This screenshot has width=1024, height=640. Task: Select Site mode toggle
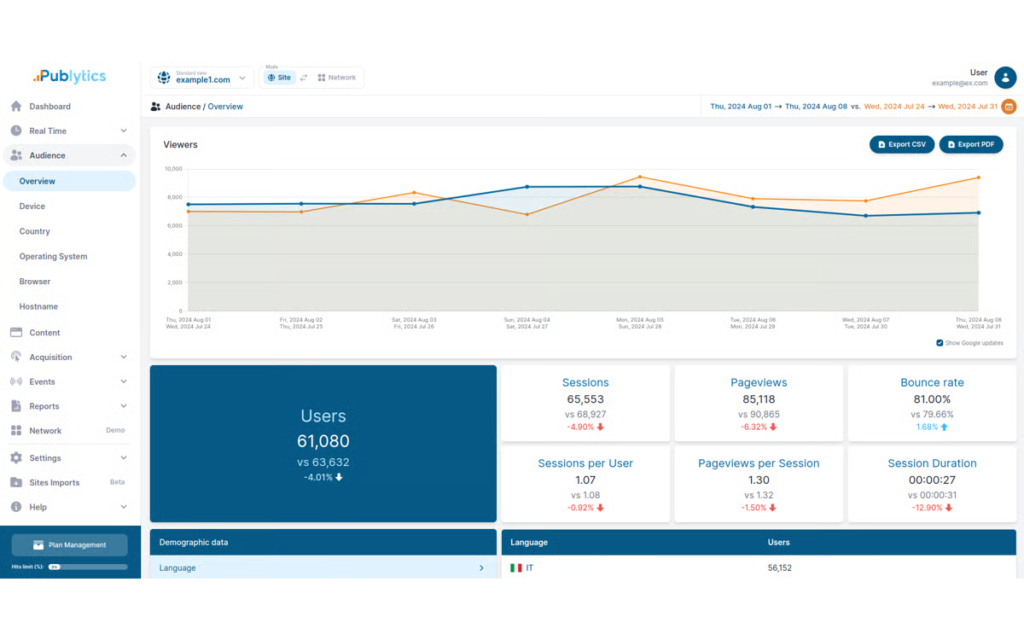pos(280,78)
